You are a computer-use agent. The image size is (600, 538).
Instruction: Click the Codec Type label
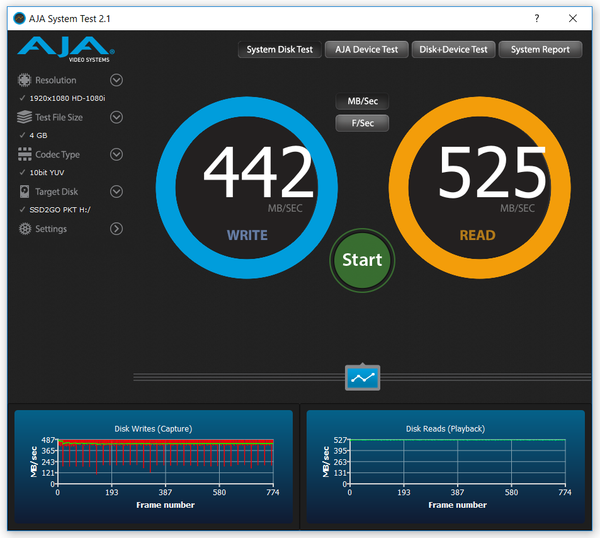click(x=57, y=155)
